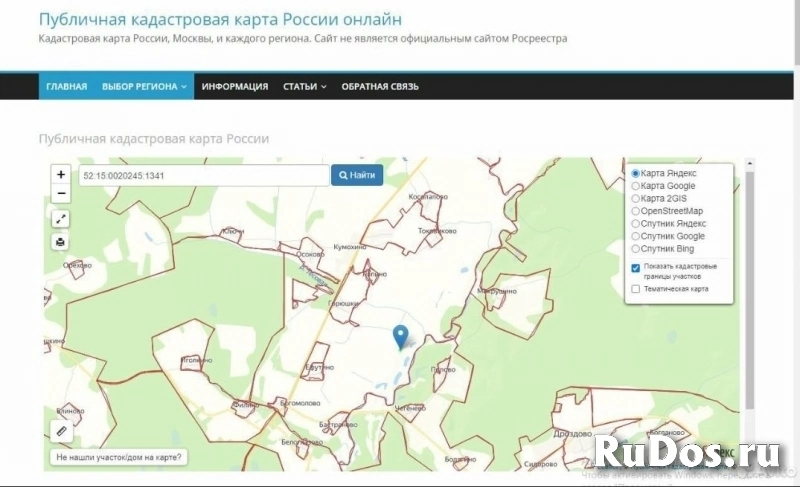This screenshot has width=800, height=487.
Task: Click Орехово label on map
Action: (x=77, y=265)
